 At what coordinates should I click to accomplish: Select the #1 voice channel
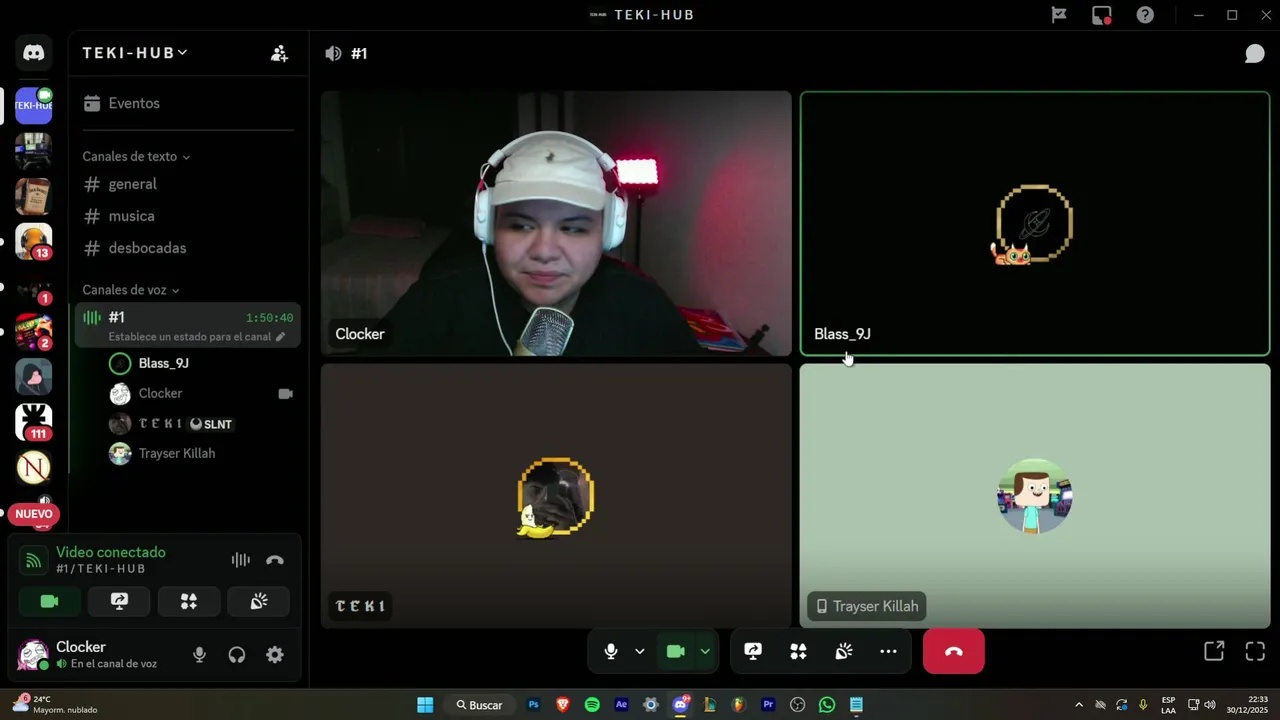(x=187, y=326)
